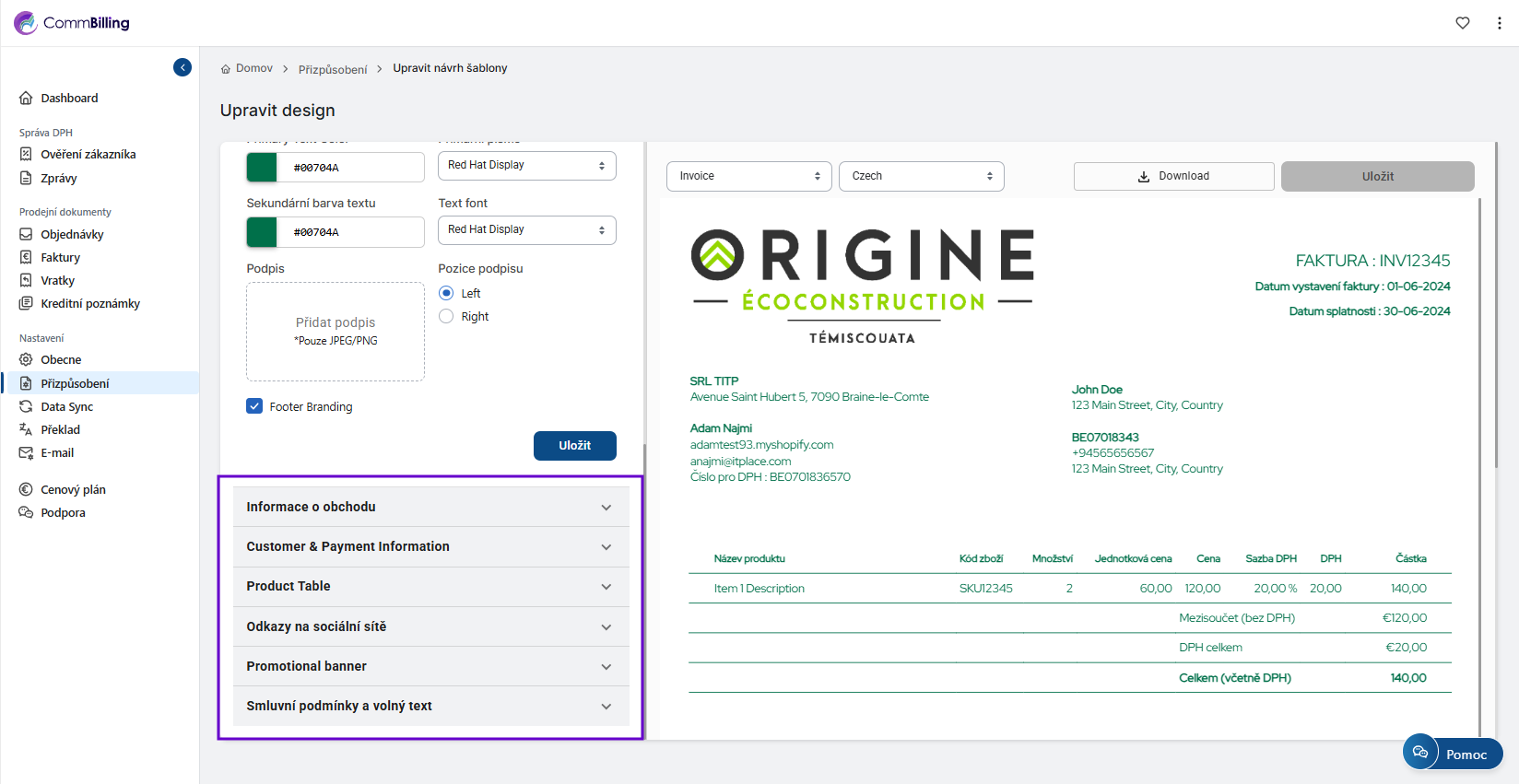Select the Left signature position
The image size is (1519, 784).
point(447,293)
